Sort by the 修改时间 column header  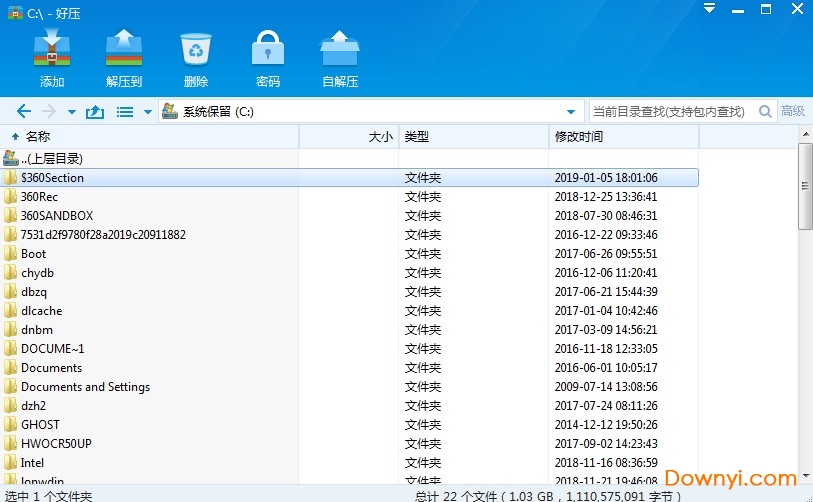(624, 137)
